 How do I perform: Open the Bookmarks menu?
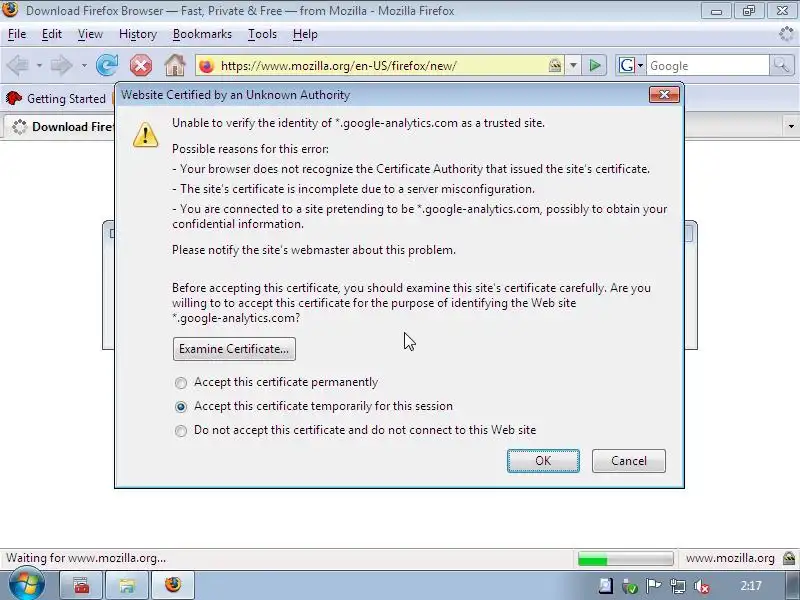point(202,34)
